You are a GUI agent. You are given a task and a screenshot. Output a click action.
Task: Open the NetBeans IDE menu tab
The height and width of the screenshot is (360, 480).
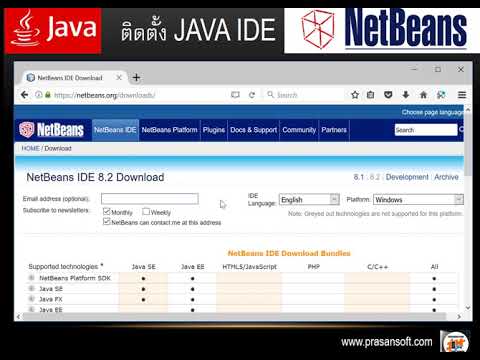115,130
